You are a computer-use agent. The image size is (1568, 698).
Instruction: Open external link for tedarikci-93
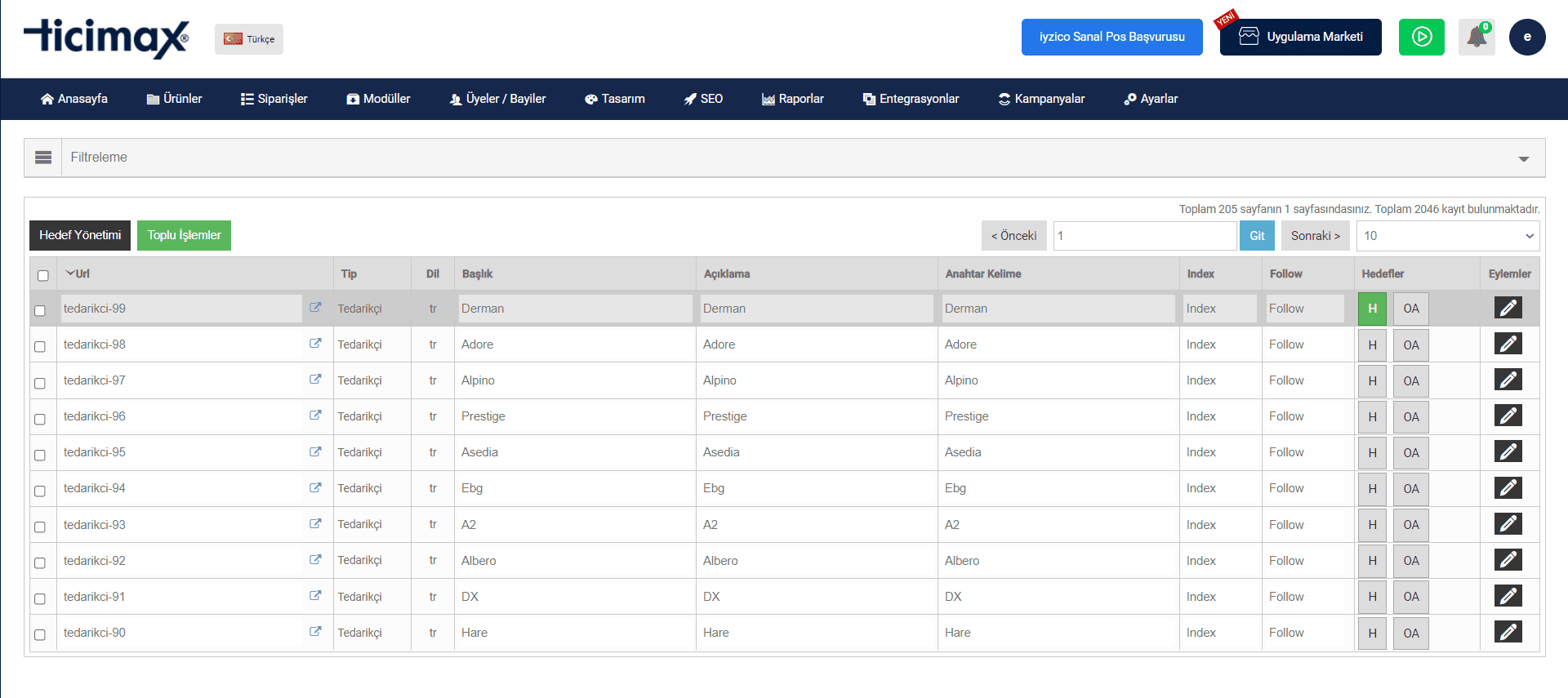pos(315,524)
